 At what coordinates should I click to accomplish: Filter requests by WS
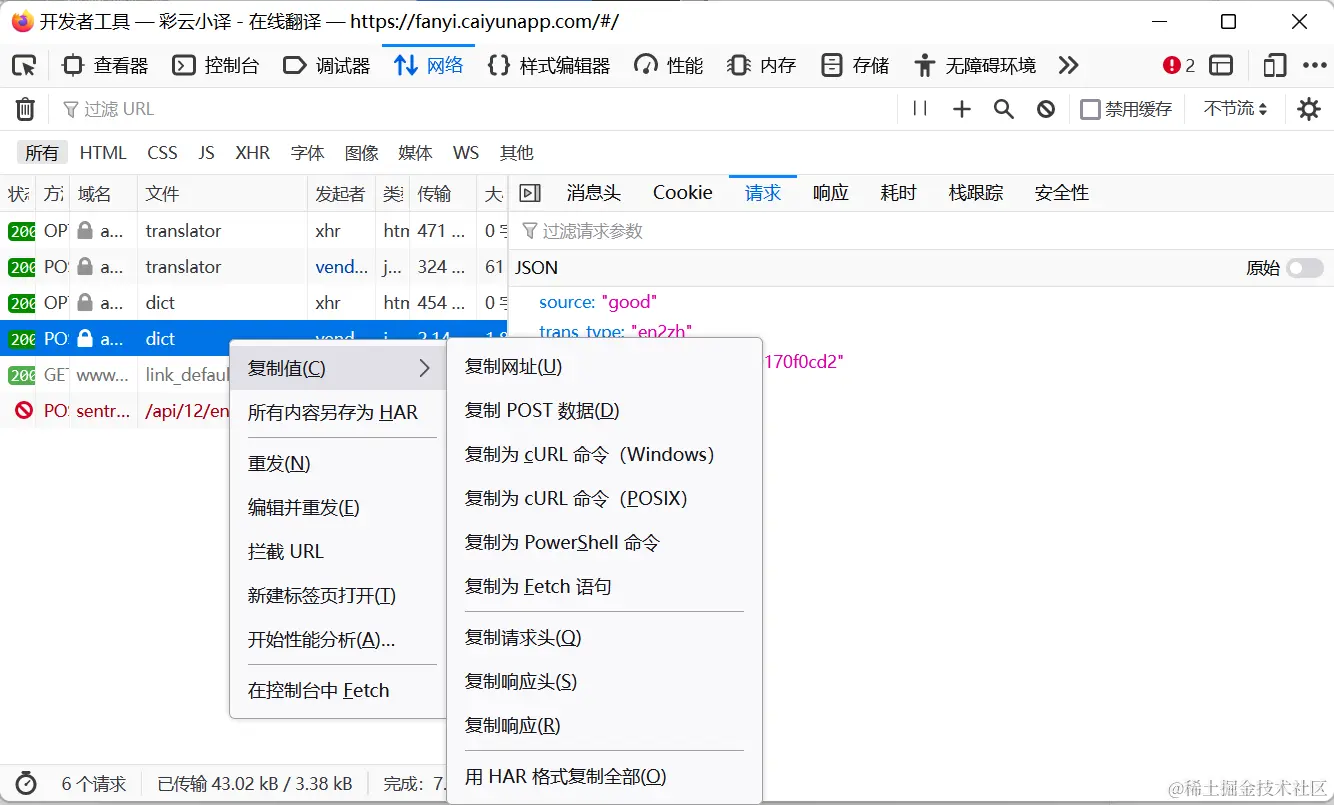[x=466, y=153]
